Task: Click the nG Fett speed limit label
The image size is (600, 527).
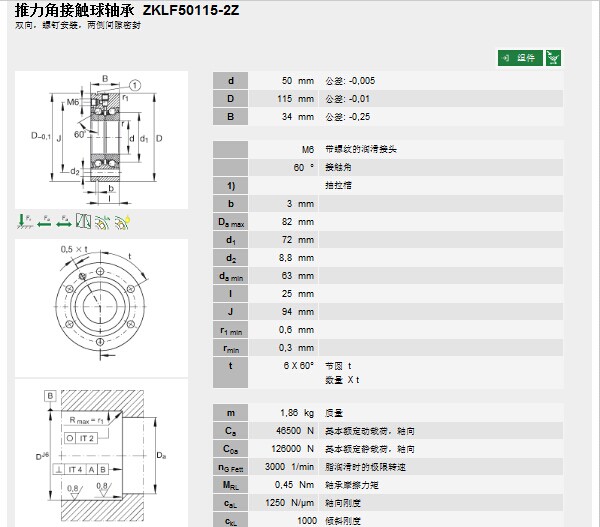Action: point(231,467)
